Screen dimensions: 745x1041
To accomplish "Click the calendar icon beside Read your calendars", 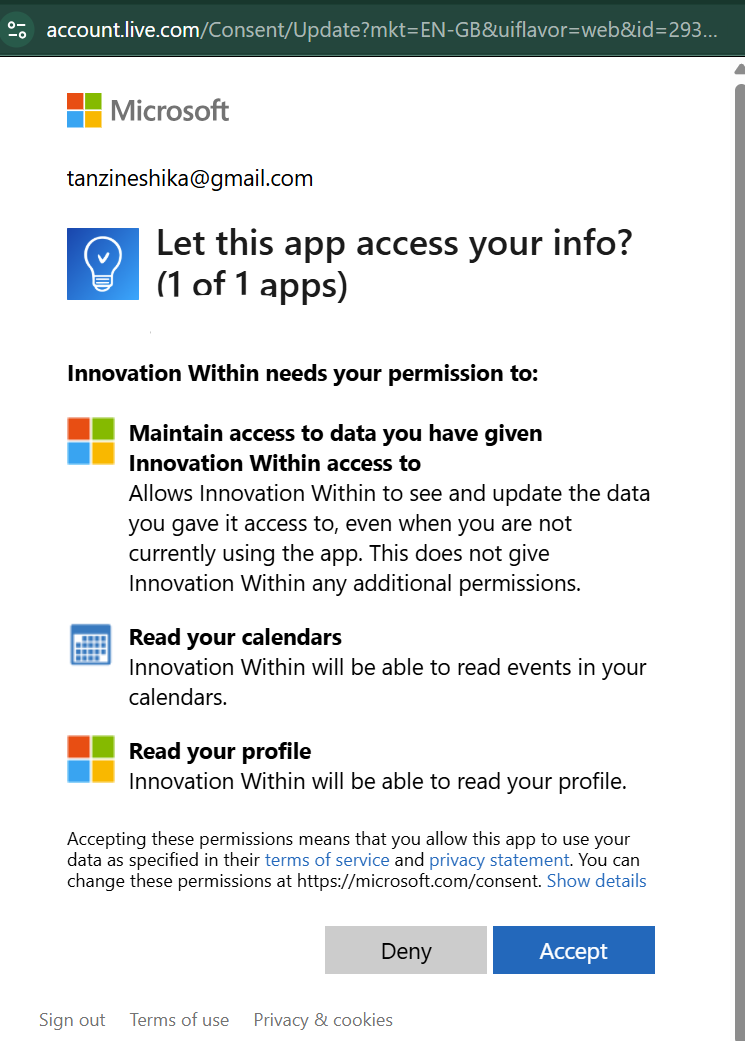I will point(91,644).
